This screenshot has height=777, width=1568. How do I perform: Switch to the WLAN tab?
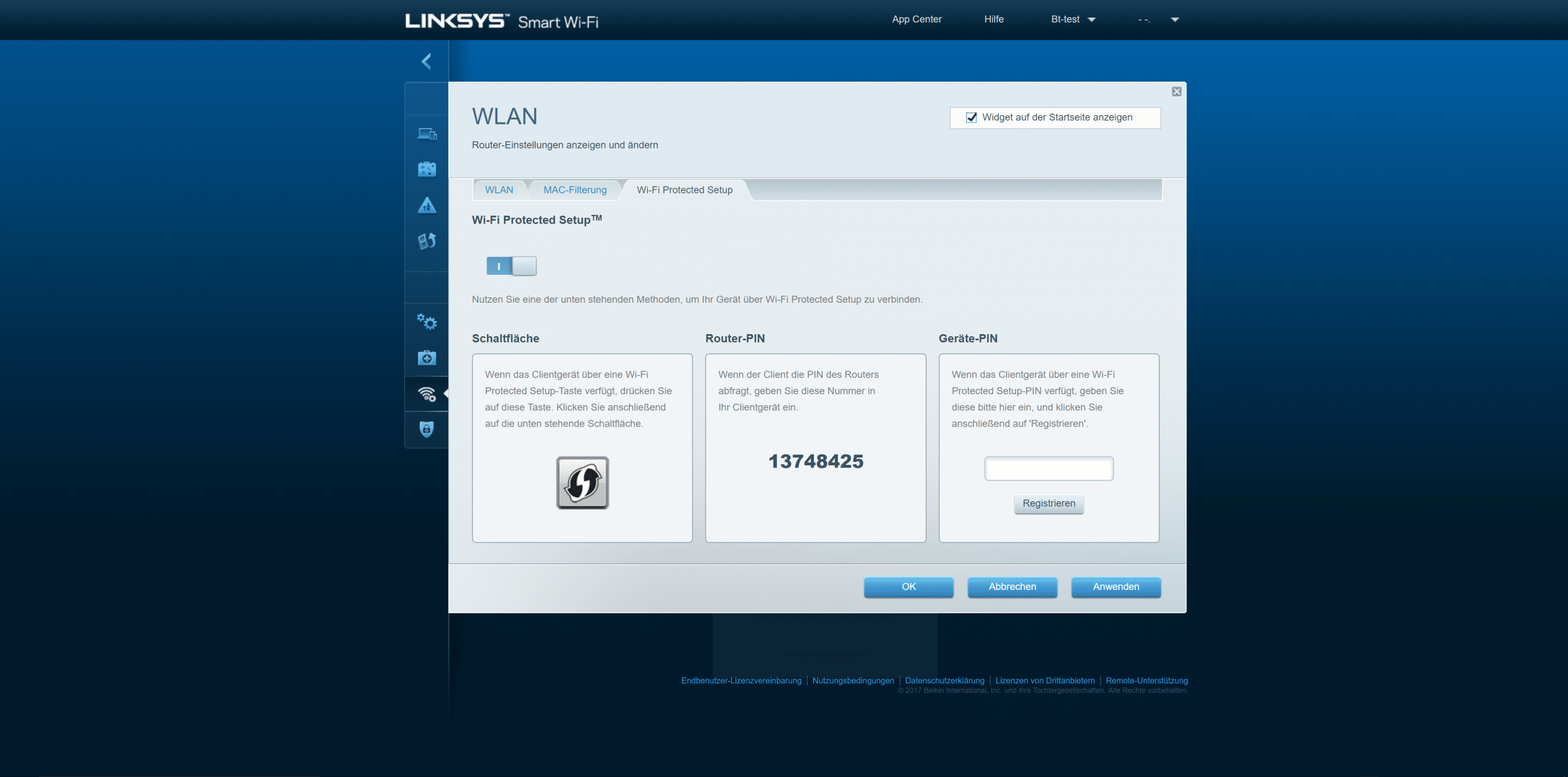pos(499,190)
